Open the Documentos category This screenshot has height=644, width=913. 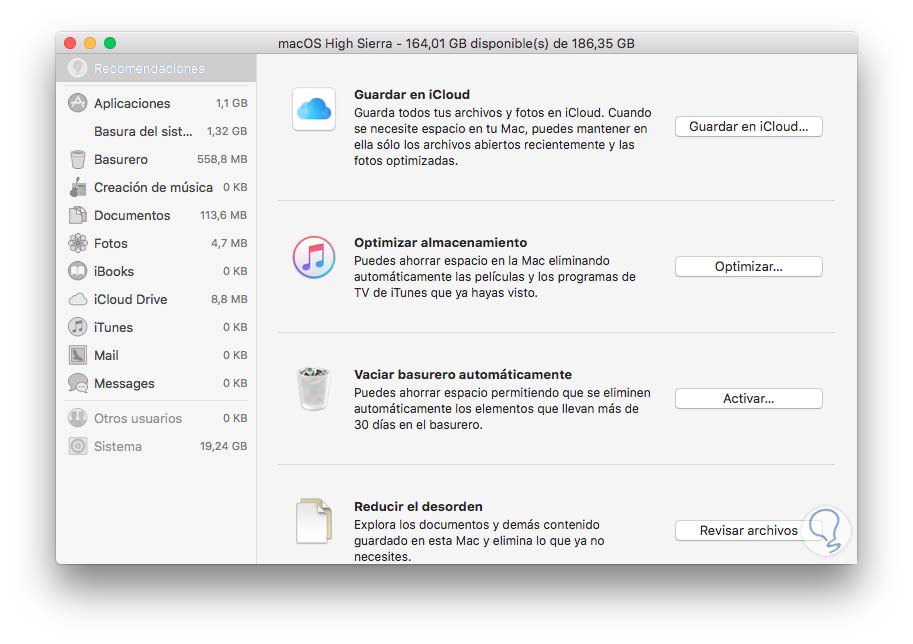[156, 215]
